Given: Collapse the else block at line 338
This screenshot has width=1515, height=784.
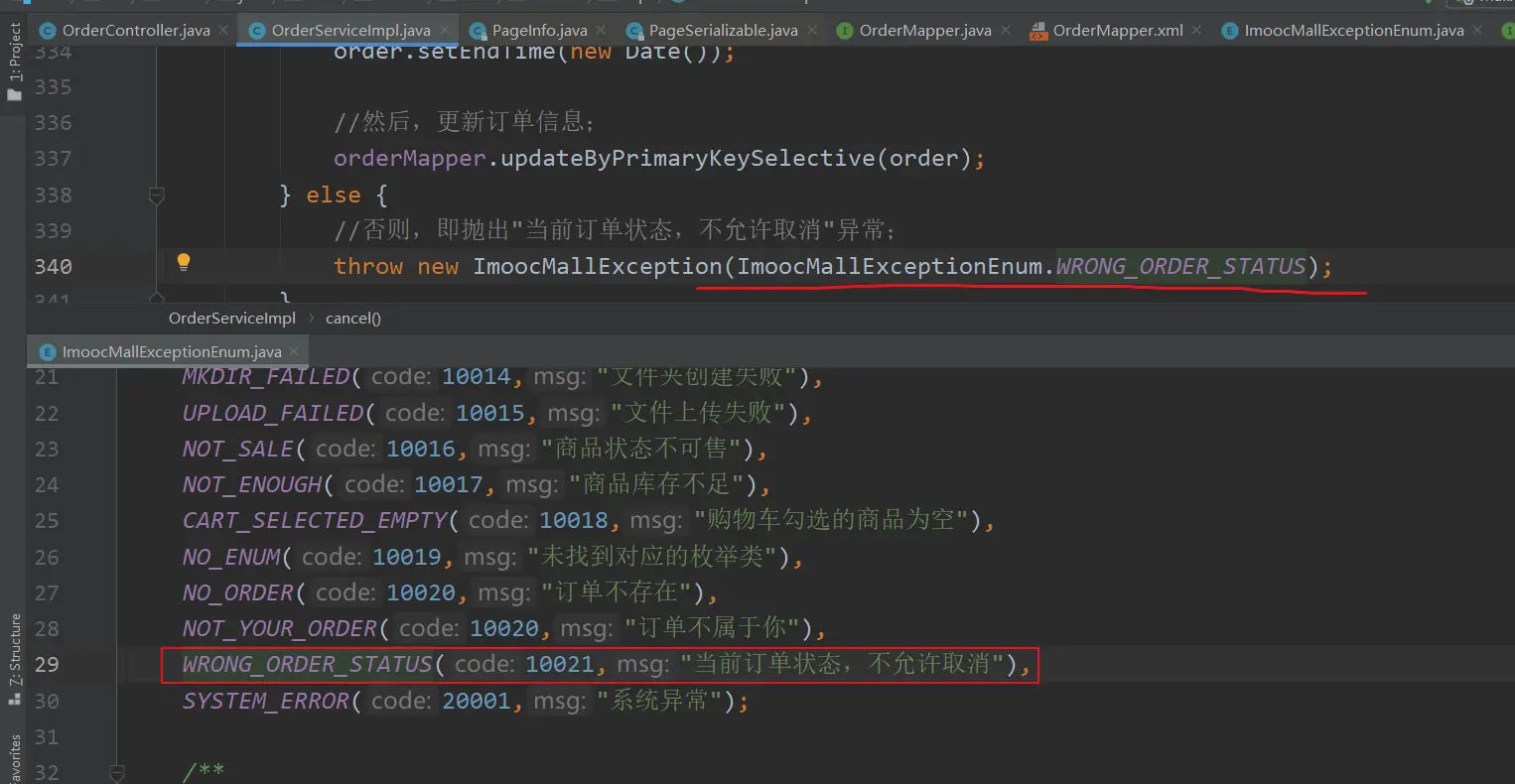Looking at the screenshot, I should point(156,196).
